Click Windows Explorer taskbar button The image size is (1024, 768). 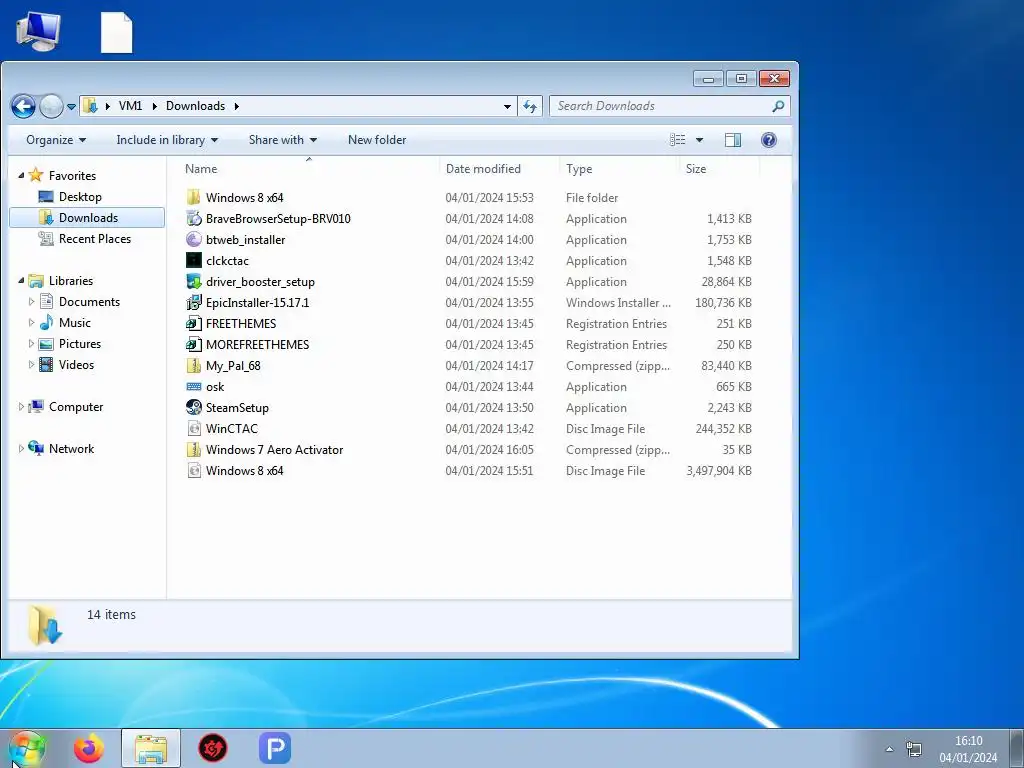click(x=151, y=749)
